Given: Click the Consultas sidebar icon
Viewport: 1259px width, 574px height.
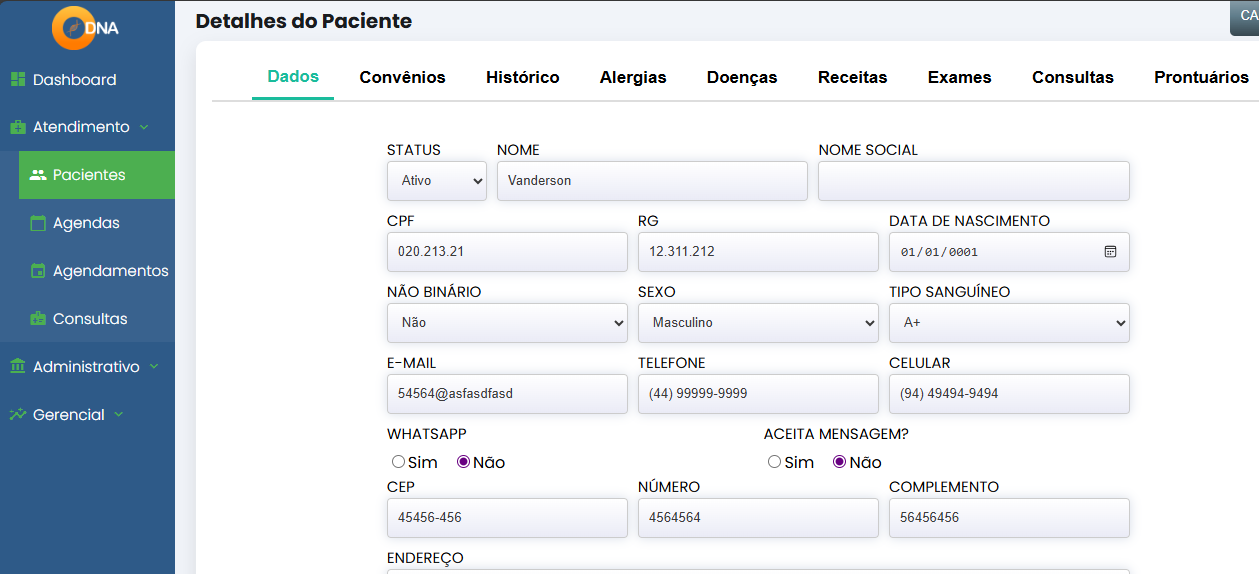Looking at the screenshot, I should point(38,319).
